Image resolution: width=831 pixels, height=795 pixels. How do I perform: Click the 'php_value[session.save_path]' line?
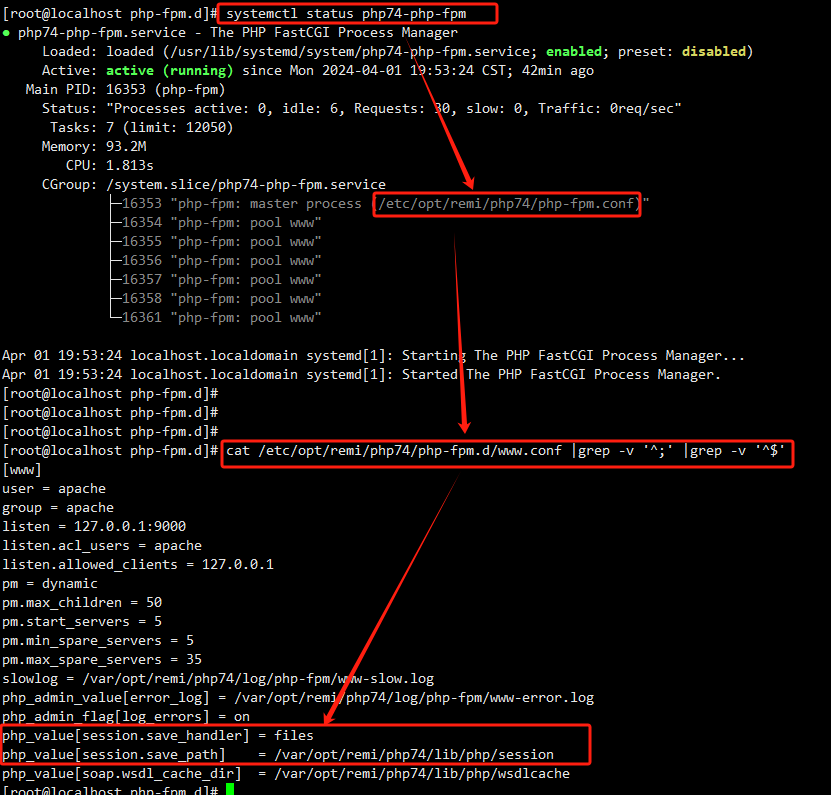tap(278, 755)
